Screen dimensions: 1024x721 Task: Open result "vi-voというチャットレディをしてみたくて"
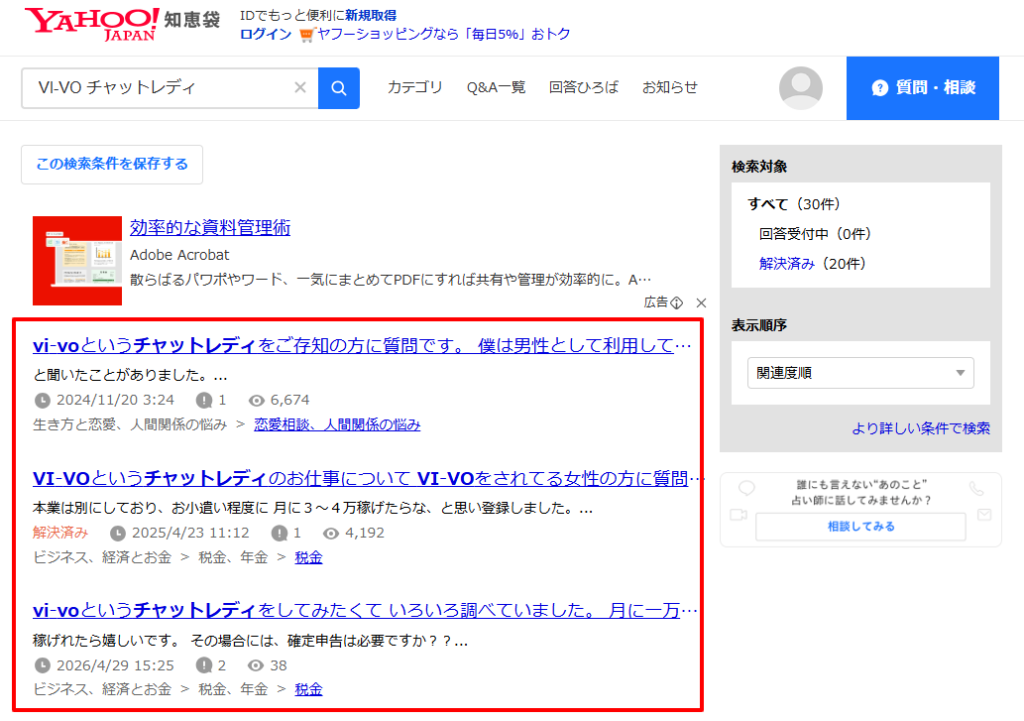pyautogui.click(x=364, y=611)
